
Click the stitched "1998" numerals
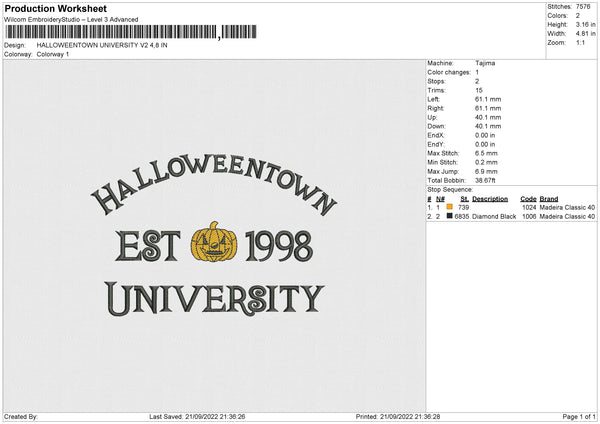pos(279,246)
